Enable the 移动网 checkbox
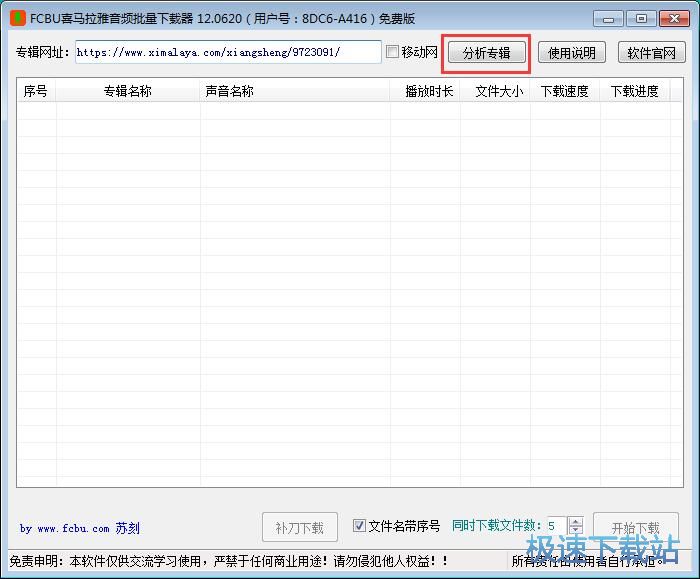Viewport: 700px width, 579px height. (x=392, y=52)
